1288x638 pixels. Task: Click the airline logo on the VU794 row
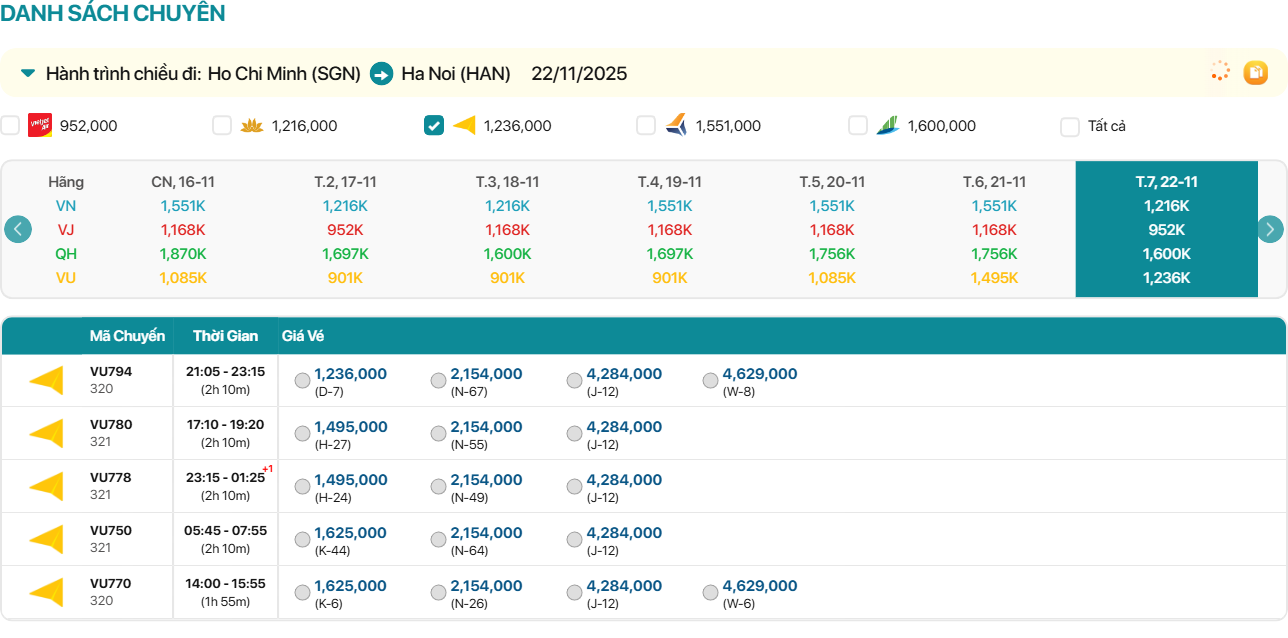pos(46,381)
